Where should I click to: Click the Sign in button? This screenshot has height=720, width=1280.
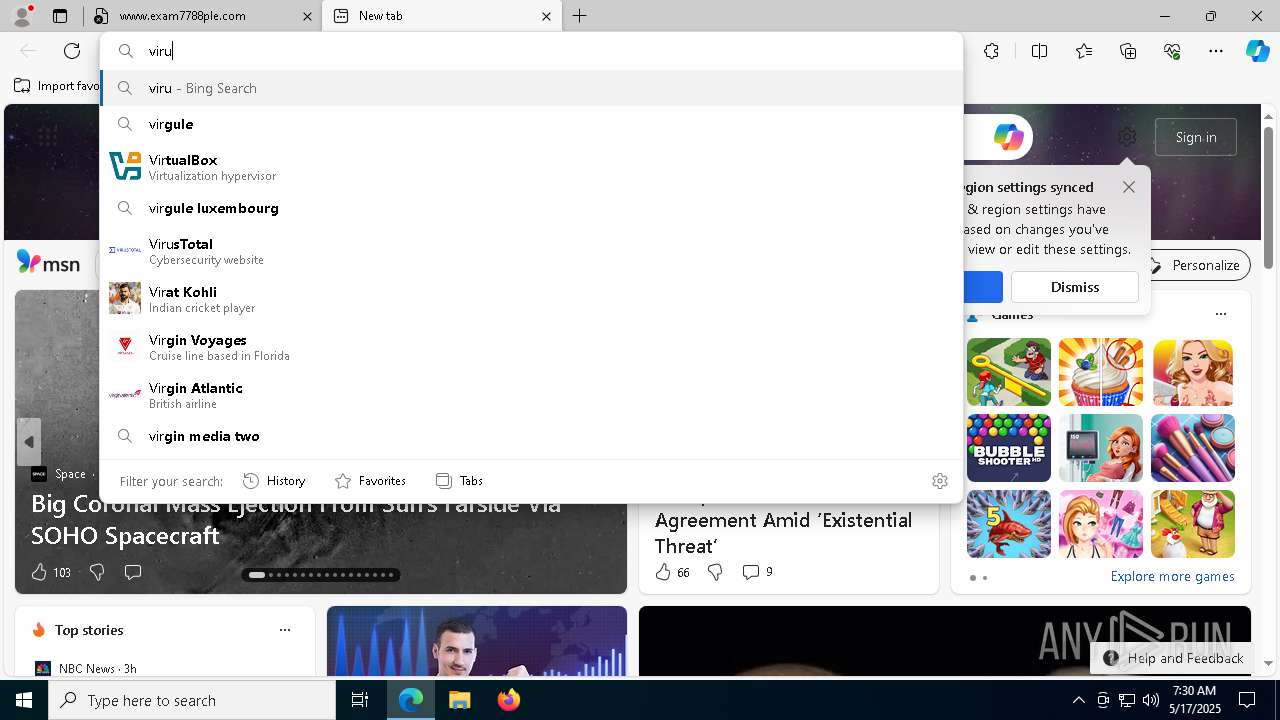click(1196, 137)
